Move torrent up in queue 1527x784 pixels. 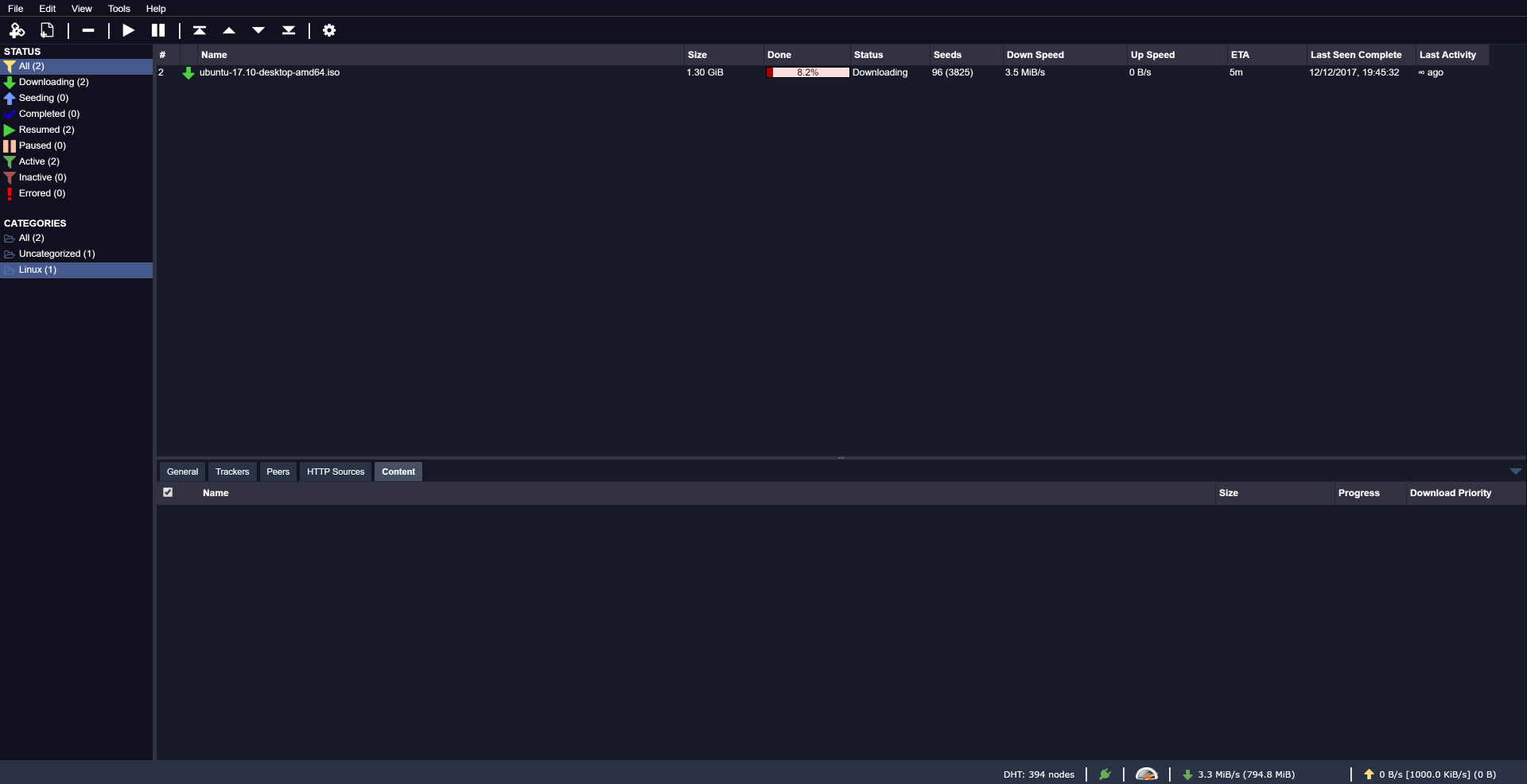click(228, 30)
